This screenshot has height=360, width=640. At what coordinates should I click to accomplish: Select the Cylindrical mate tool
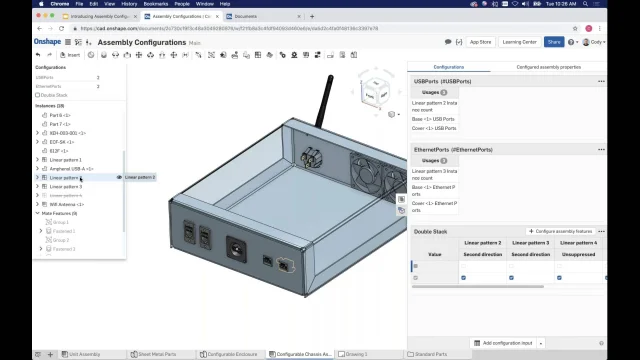tap(151, 55)
